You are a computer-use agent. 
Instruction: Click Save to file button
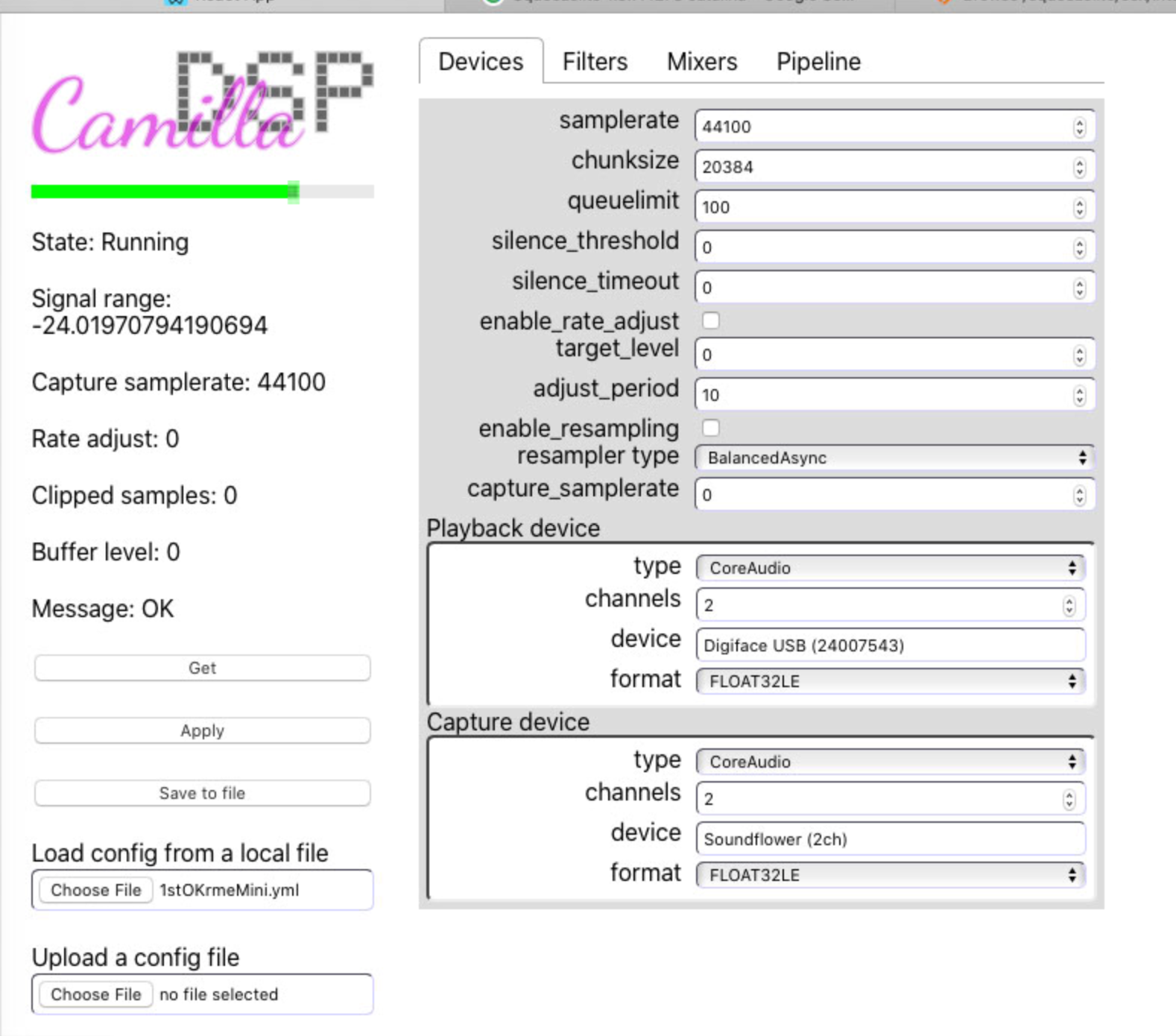[202, 793]
